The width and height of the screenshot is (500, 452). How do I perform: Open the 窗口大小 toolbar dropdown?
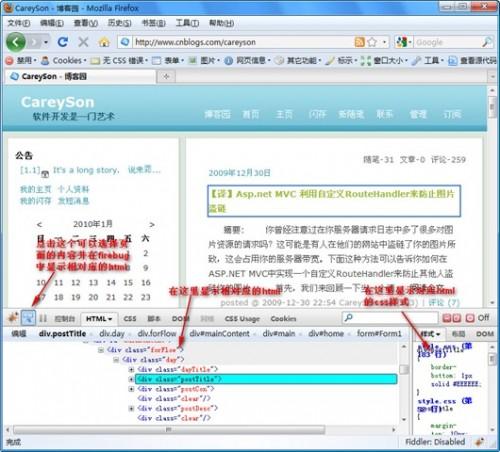[384, 60]
